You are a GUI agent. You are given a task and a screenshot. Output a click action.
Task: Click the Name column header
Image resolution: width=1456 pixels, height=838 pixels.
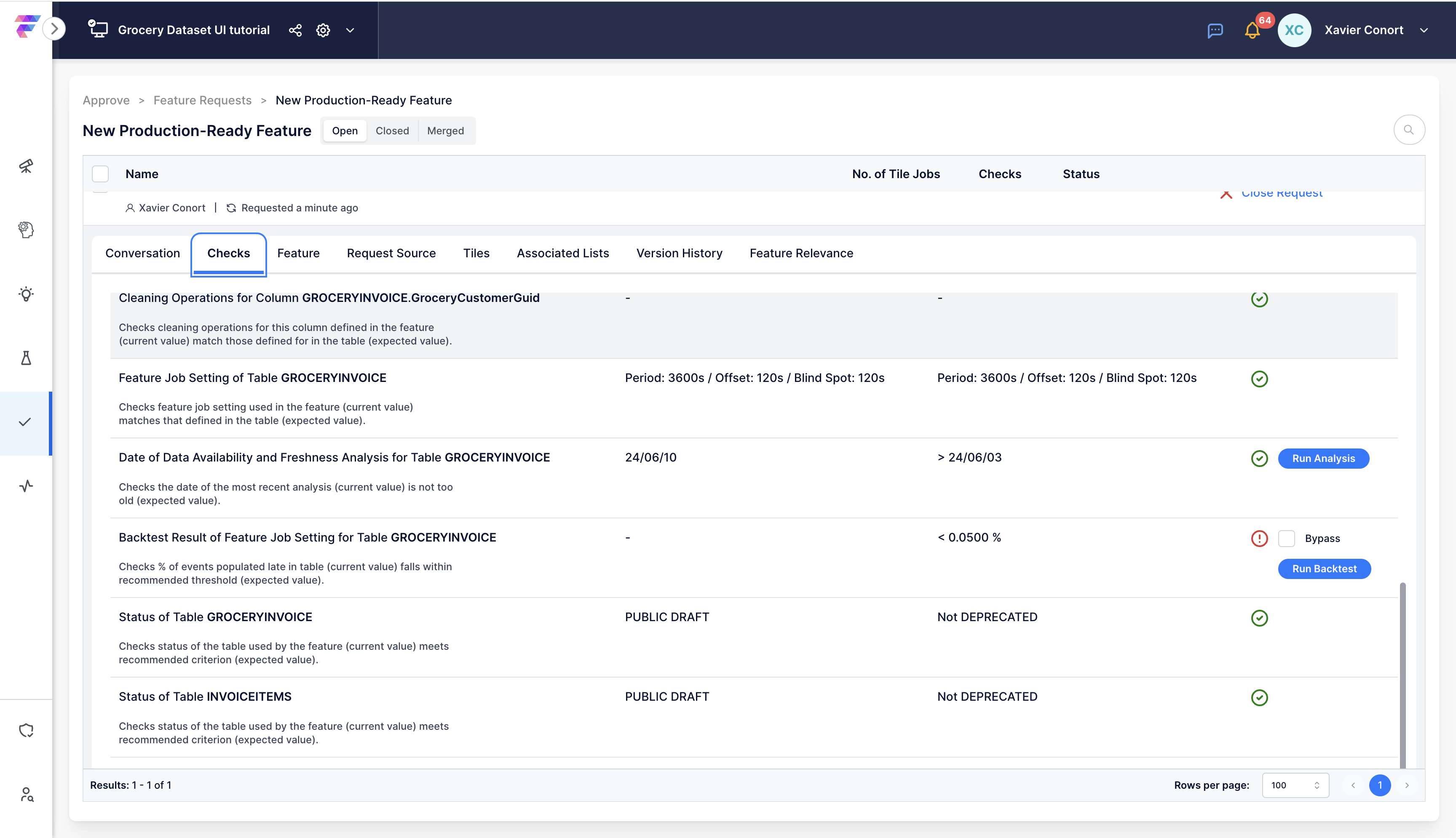click(142, 174)
